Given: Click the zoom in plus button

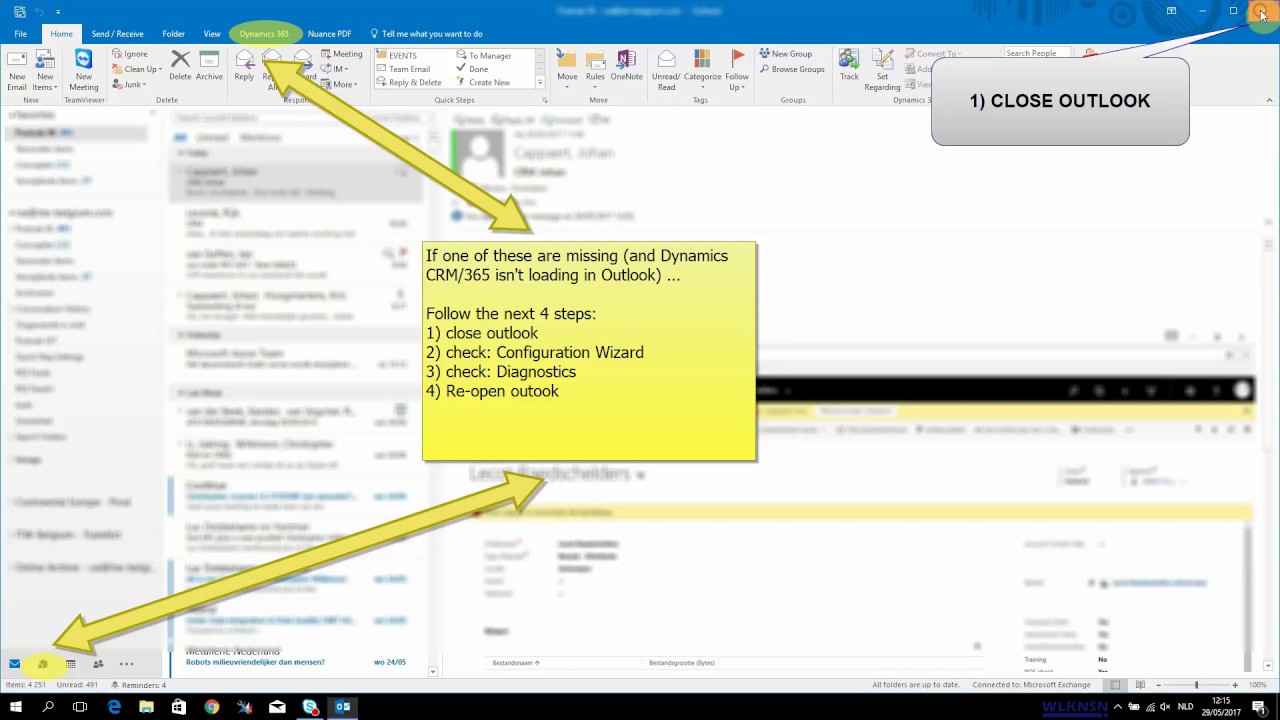Looking at the screenshot, I should (x=1236, y=685).
